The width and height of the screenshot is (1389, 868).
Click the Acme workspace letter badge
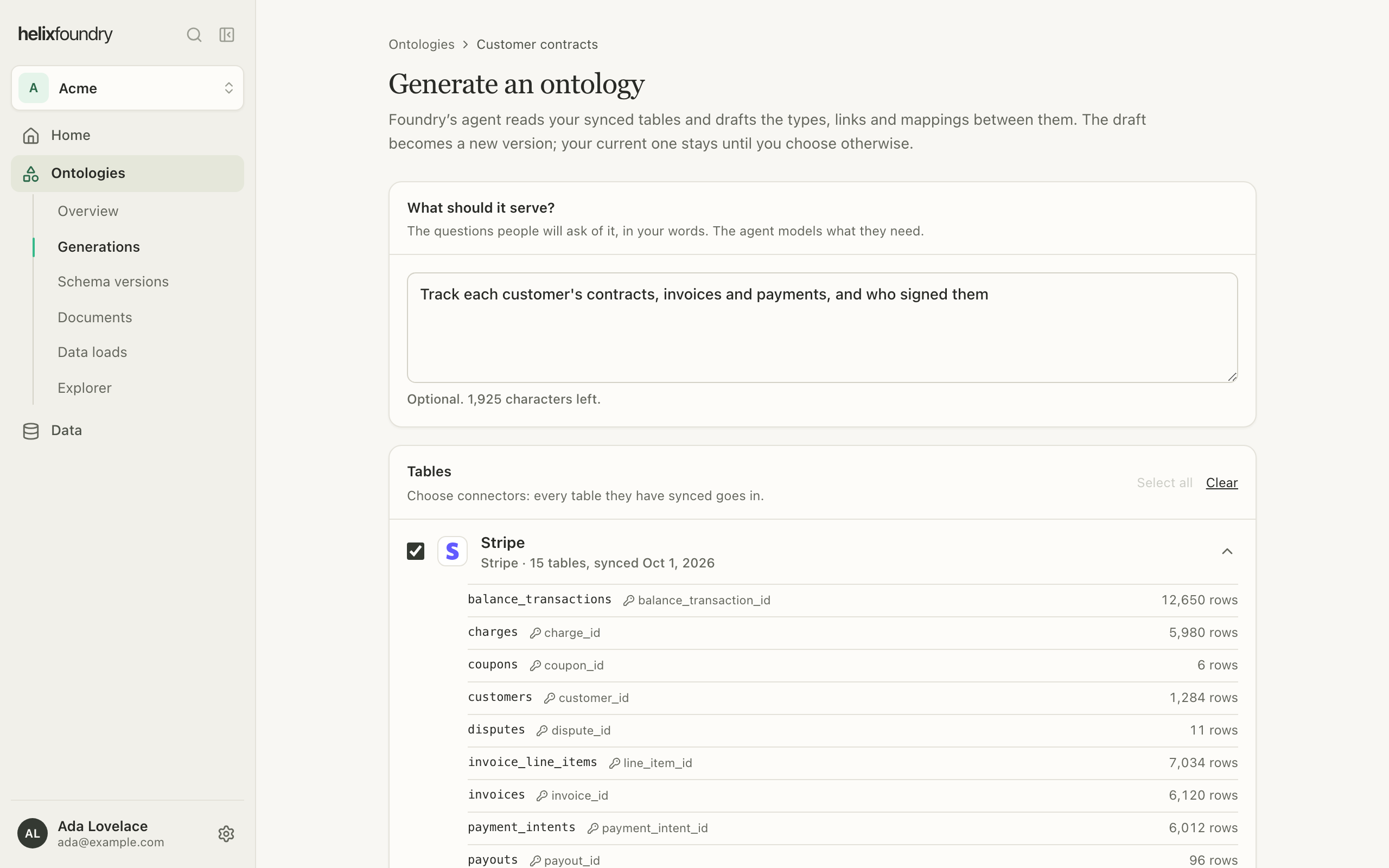point(33,88)
